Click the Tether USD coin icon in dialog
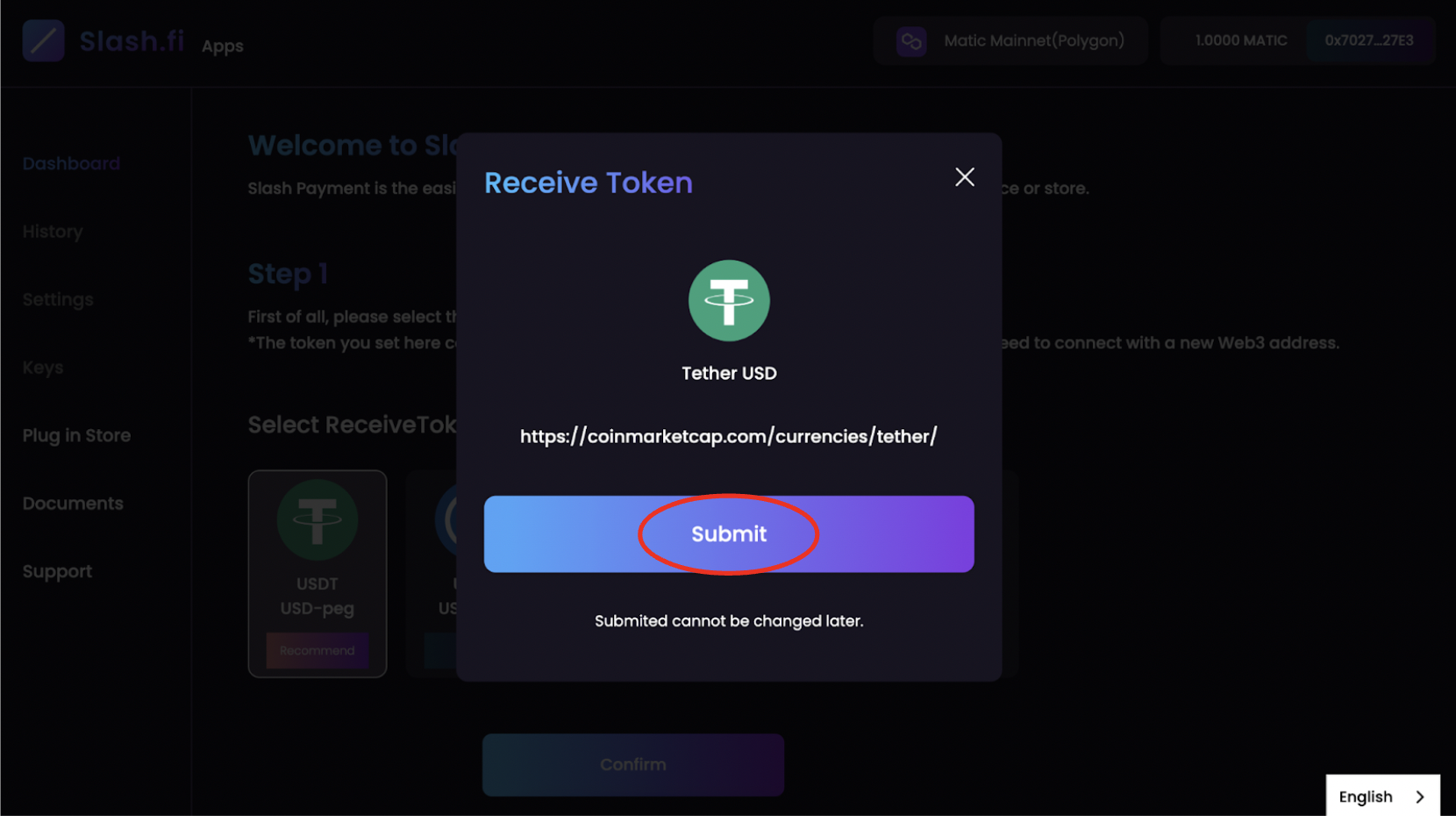Image resolution: width=1456 pixels, height=816 pixels. [729, 301]
